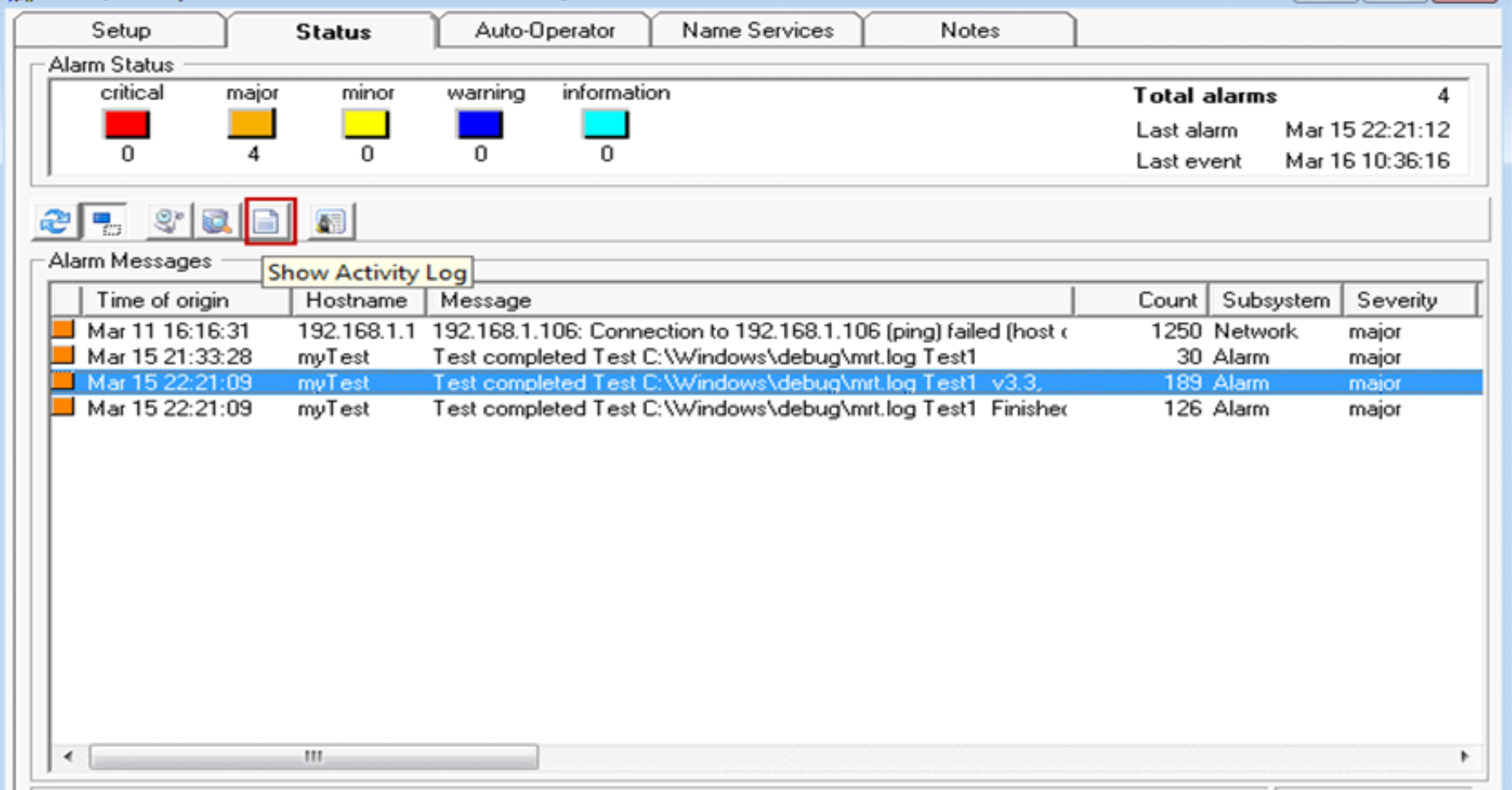Click the clock scheduling toolbar icon
Viewport: 1512px width, 790px height.
pyautogui.click(x=168, y=221)
